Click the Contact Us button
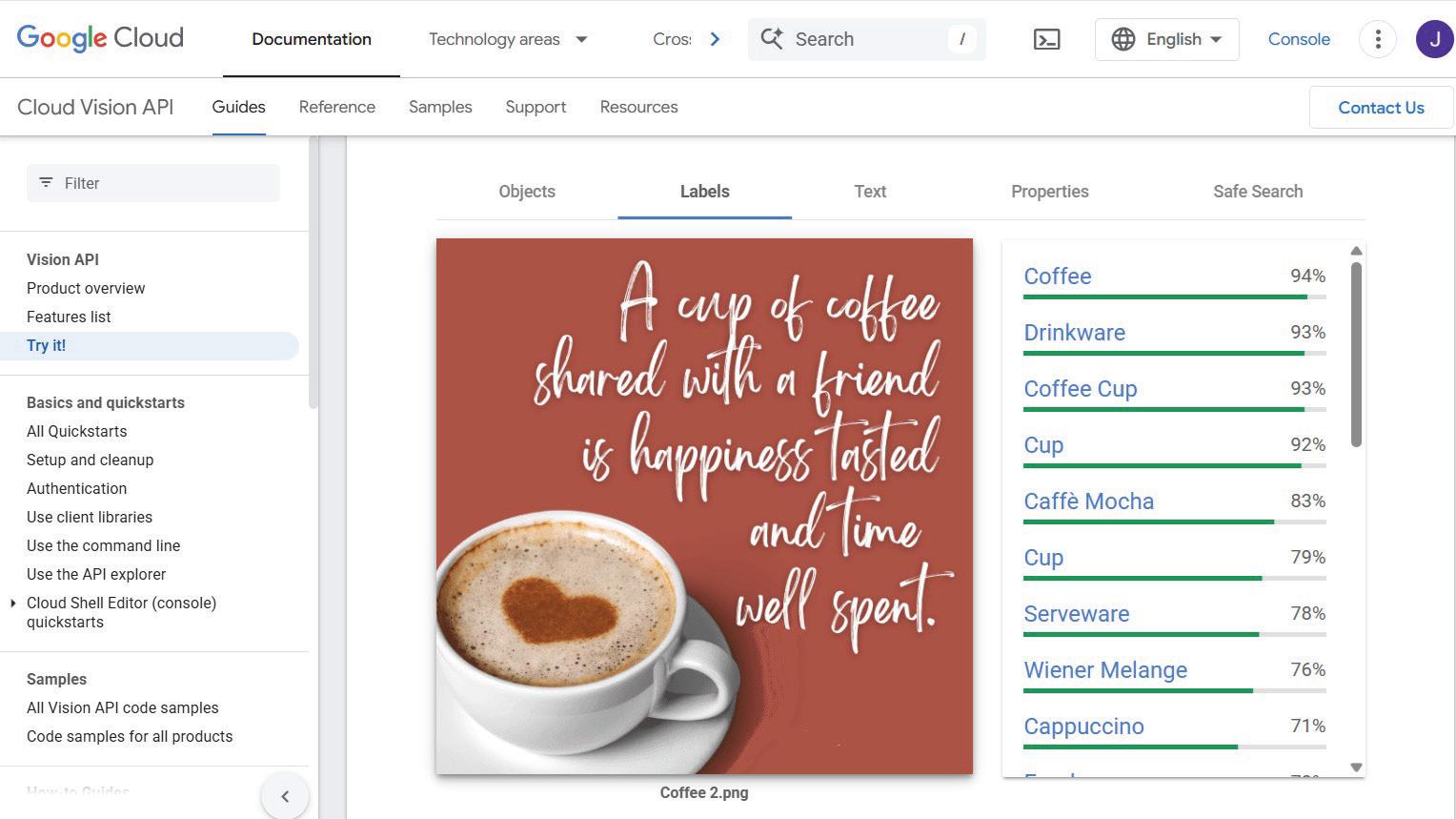Screen dimensions: 1456x819 pos(1382,108)
